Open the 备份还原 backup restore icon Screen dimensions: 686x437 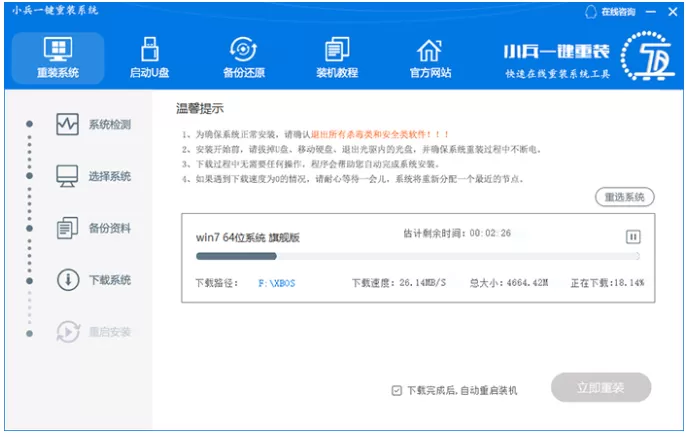(x=243, y=49)
